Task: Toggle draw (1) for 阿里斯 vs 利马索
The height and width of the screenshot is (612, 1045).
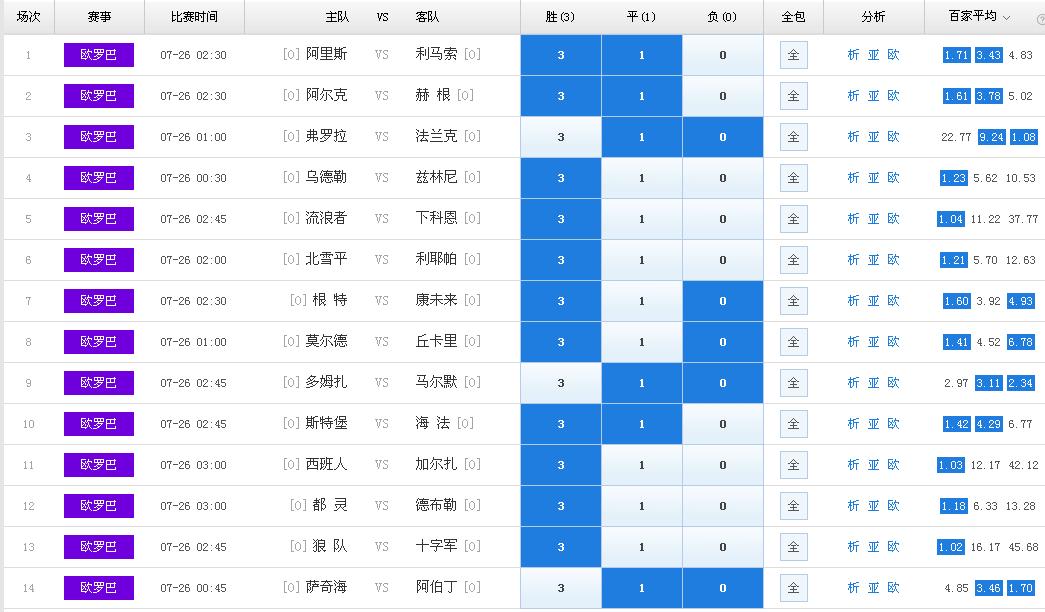Action: coord(641,55)
